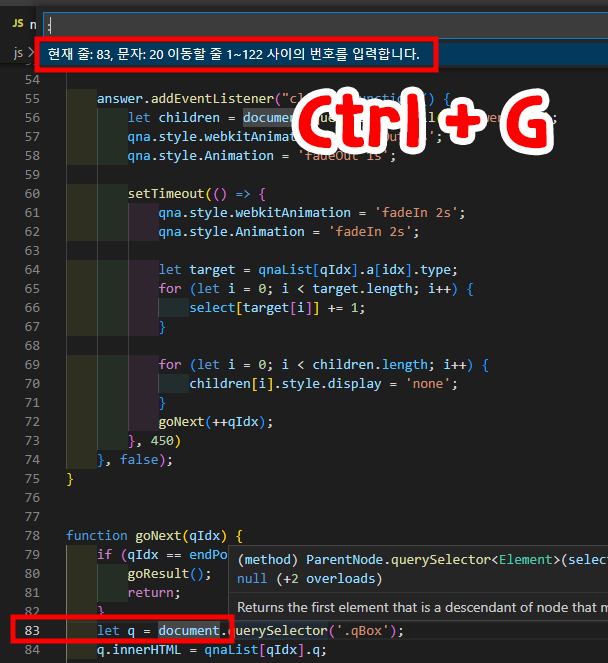Expand the breadcrumb chevron after 'js'
Screen dimensions: 608x663
pos(31,53)
